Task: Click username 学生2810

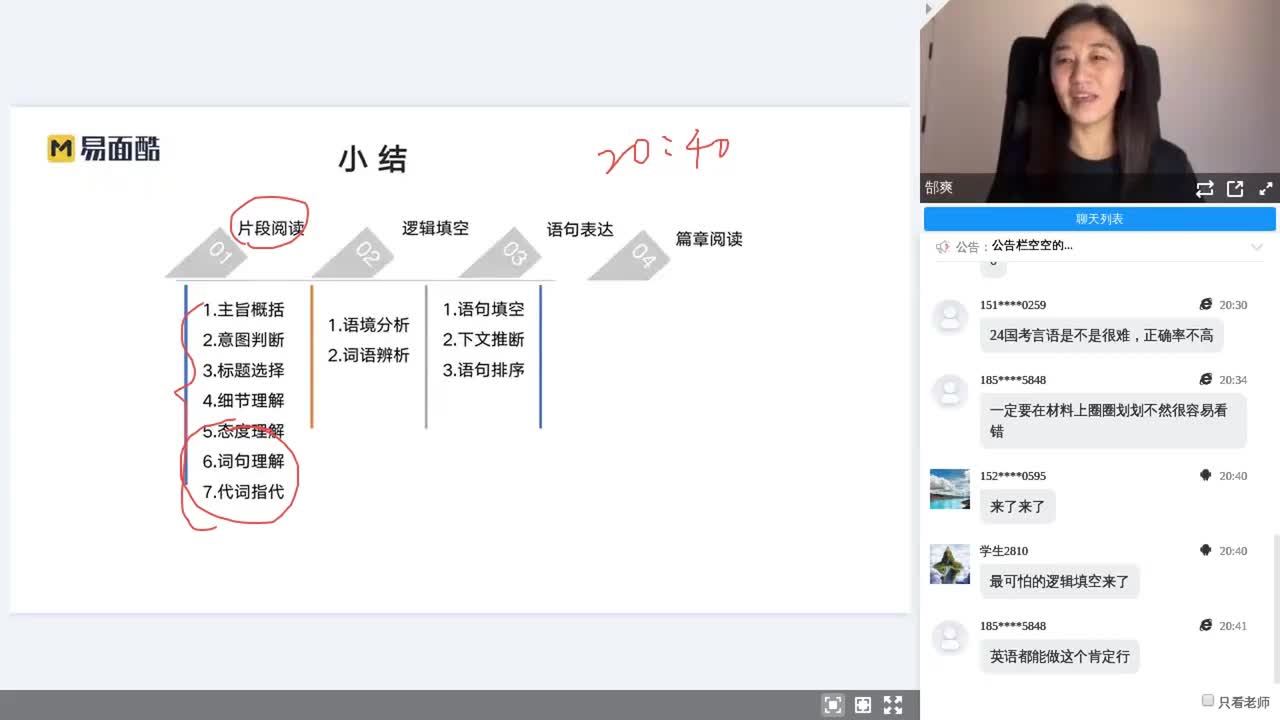Action: coord(1004,551)
